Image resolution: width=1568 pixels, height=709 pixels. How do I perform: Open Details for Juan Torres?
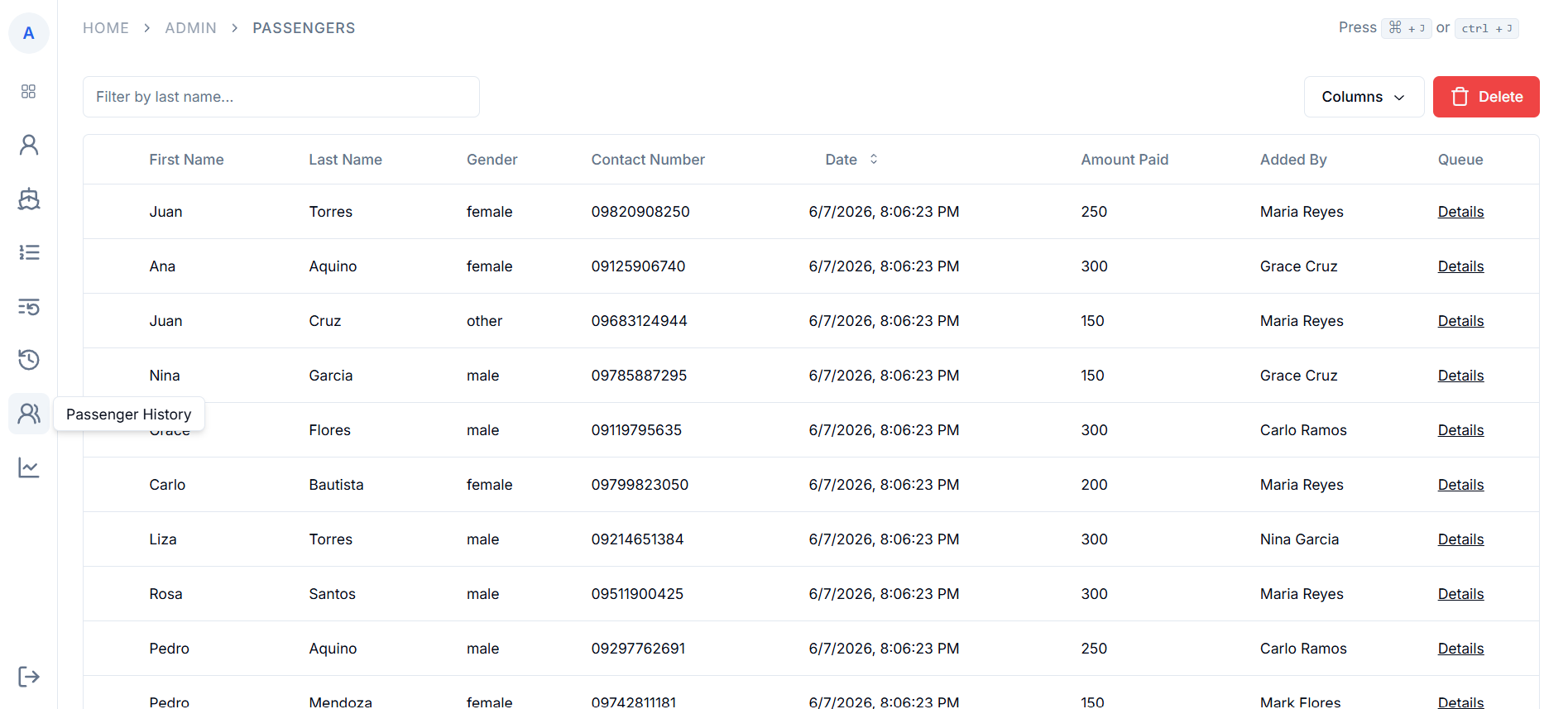1460,212
